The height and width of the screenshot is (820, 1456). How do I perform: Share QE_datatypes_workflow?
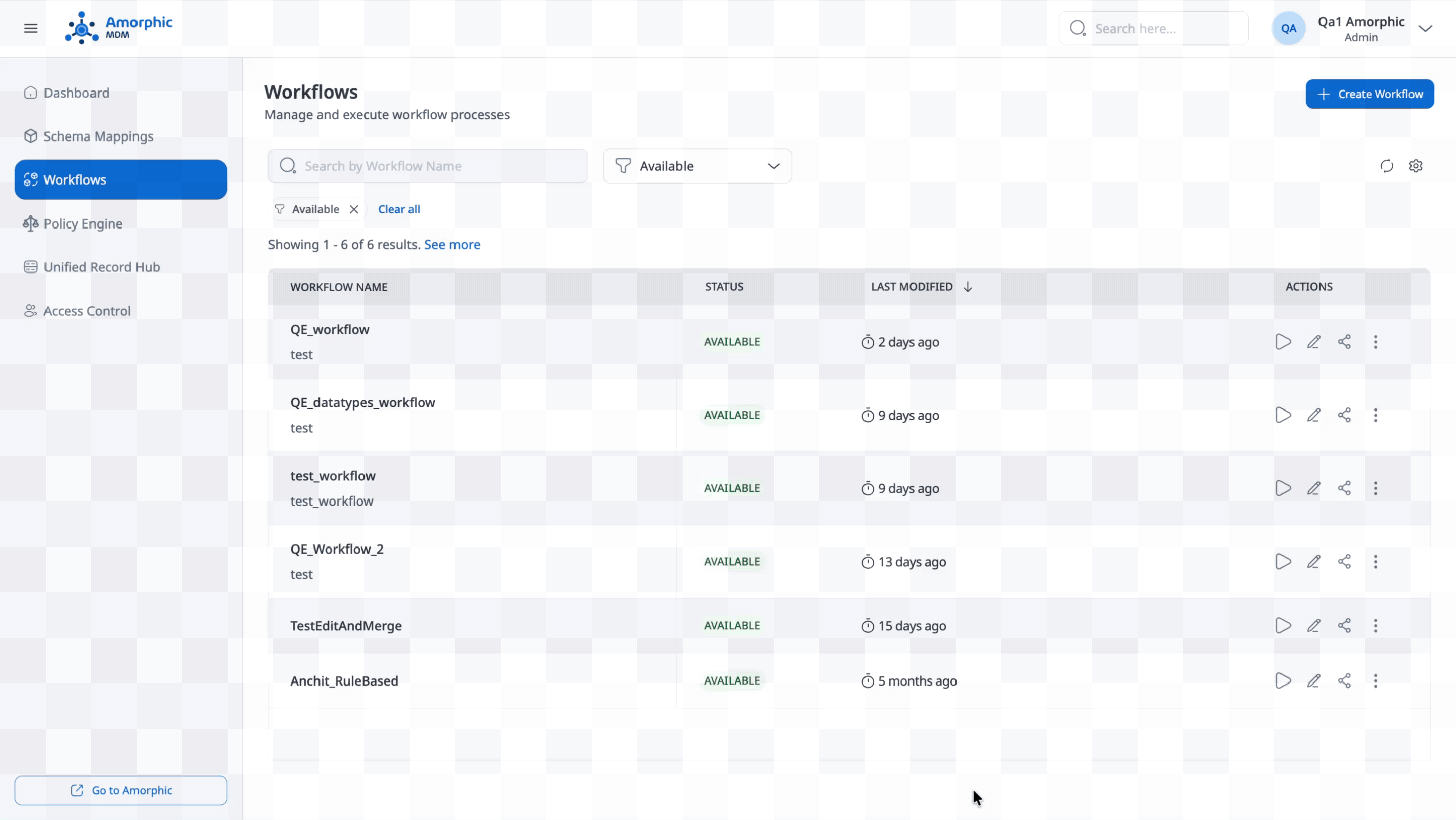(1345, 416)
